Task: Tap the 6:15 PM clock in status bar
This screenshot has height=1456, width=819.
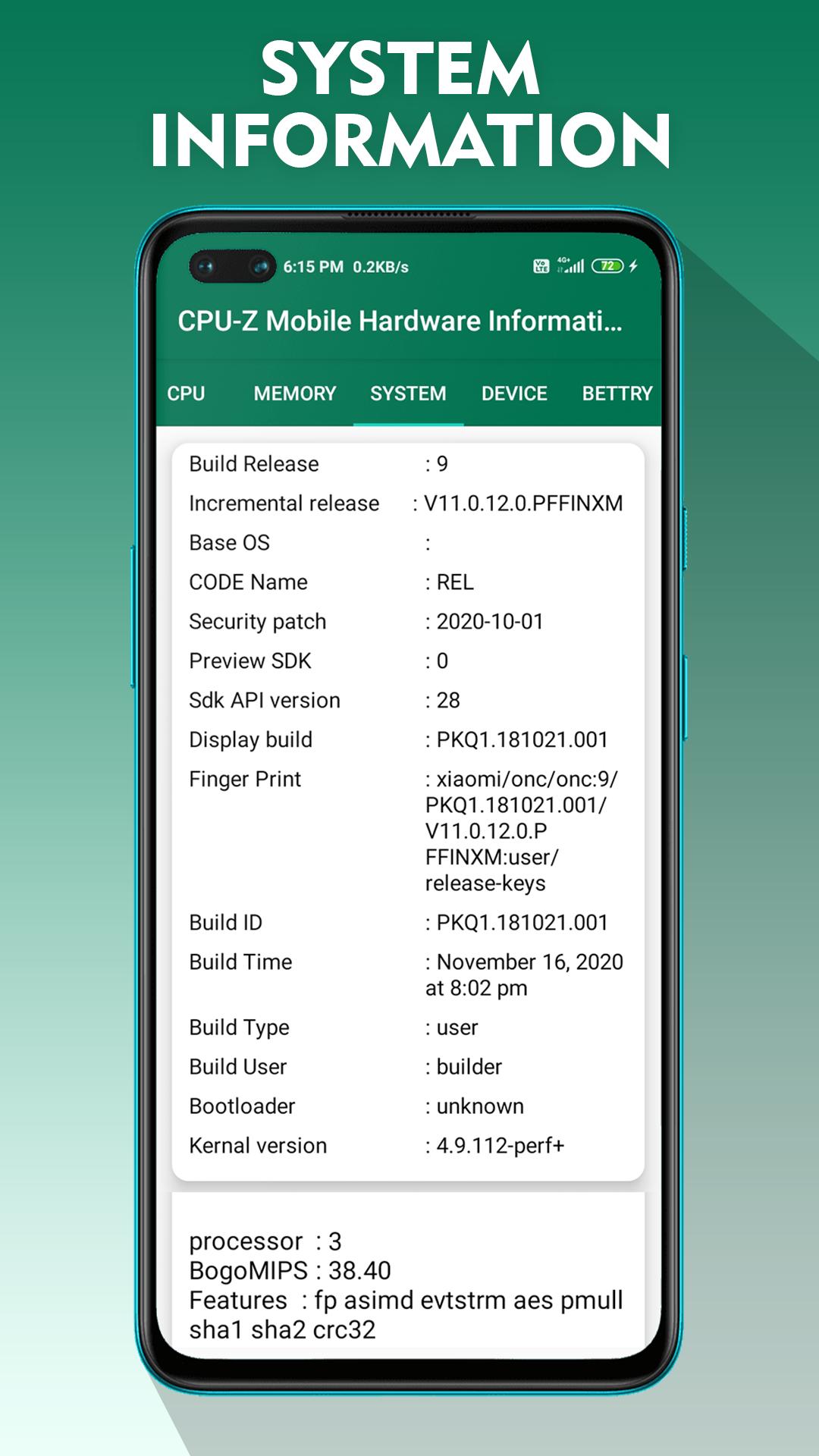Action: coord(313,267)
